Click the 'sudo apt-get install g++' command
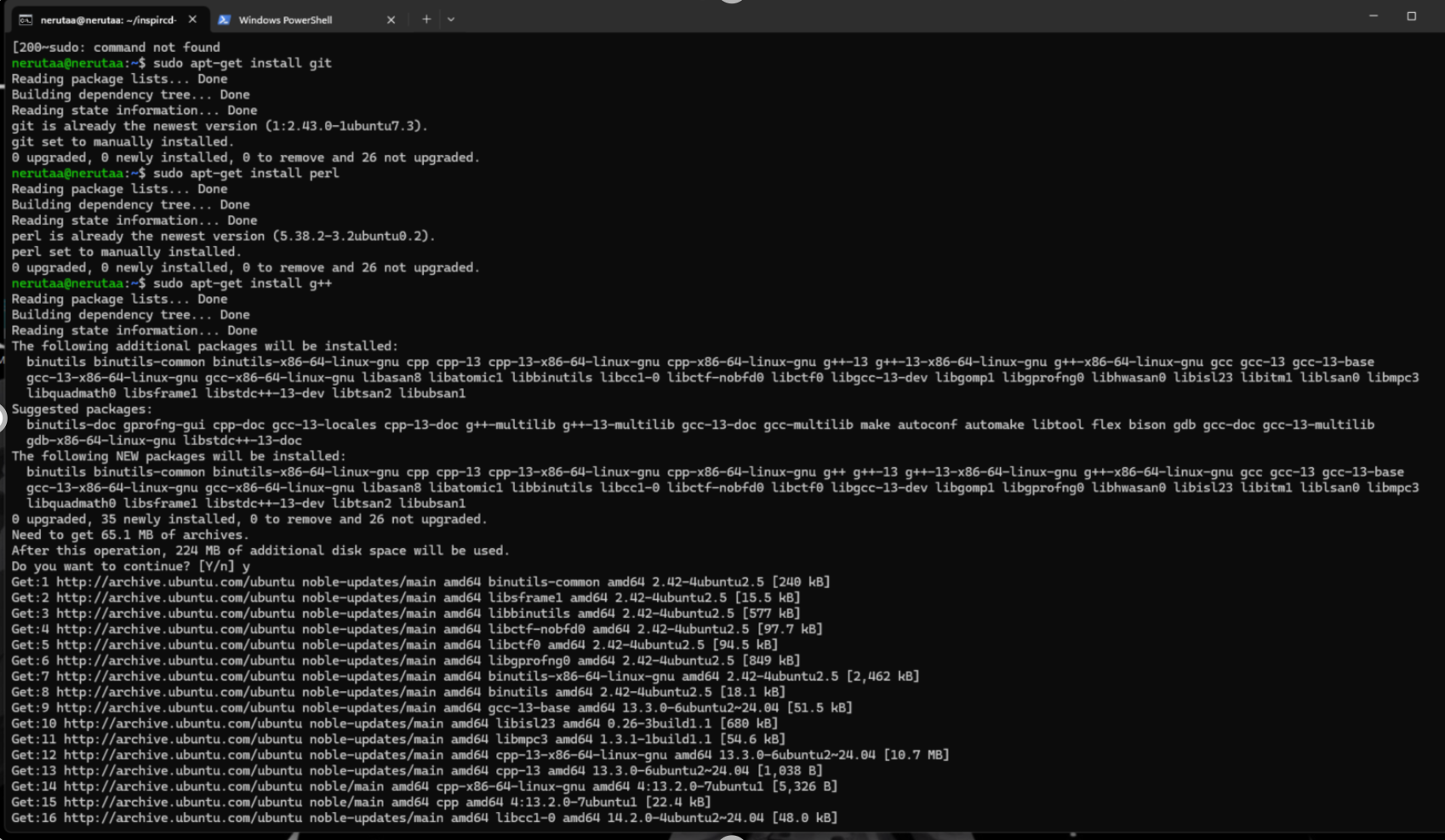This screenshot has width=1445, height=840. (x=243, y=283)
